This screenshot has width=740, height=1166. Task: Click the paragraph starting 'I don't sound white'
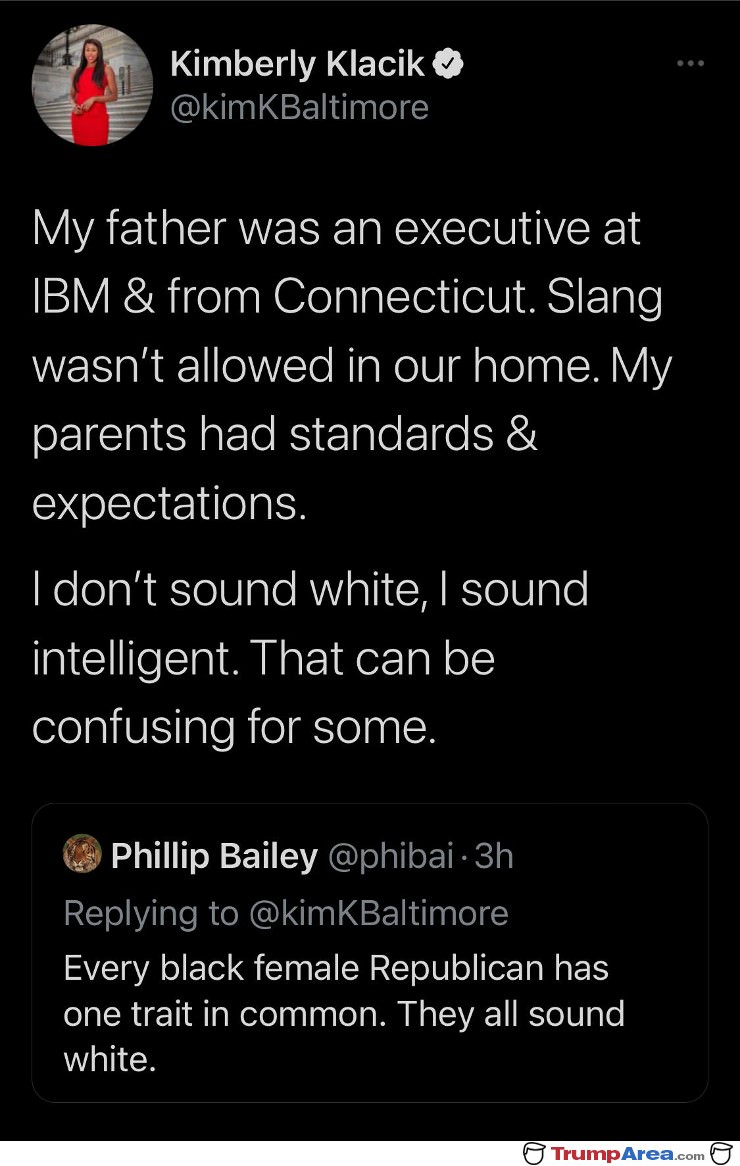click(310, 657)
